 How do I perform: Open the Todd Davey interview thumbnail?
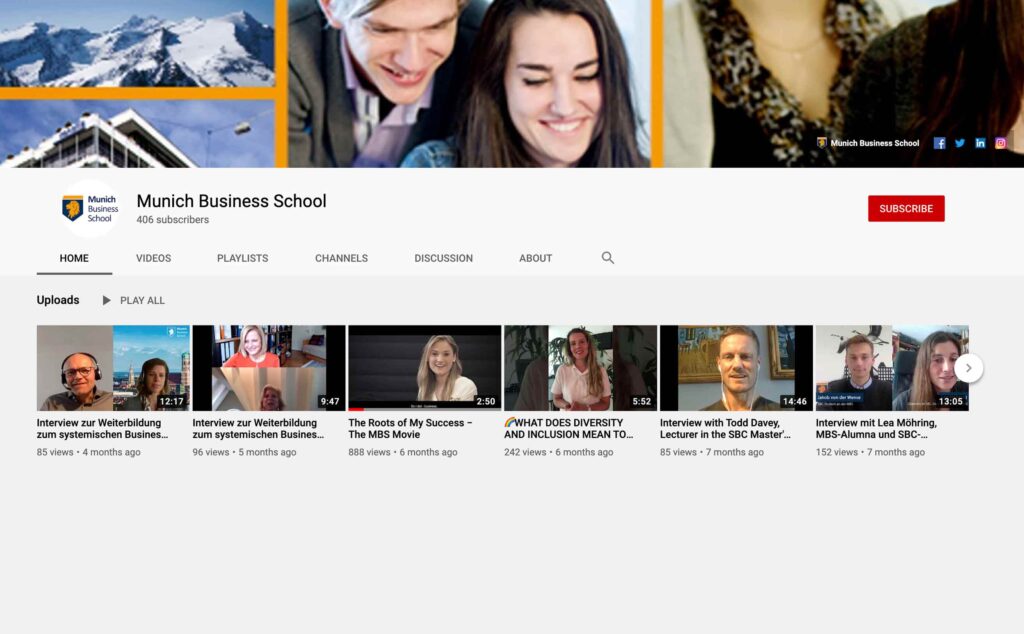(736, 368)
